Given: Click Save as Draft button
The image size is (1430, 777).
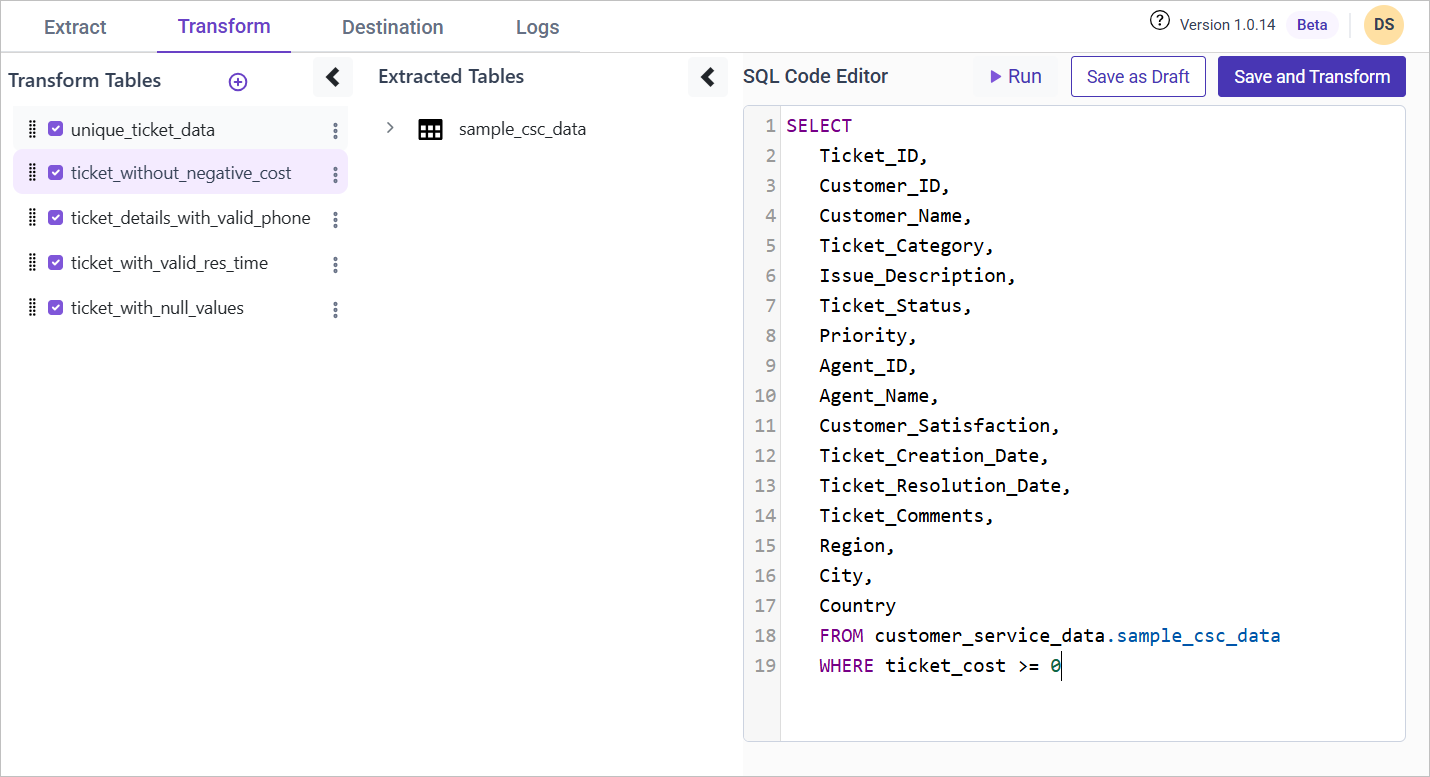Looking at the screenshot, I should click(1137, 77).
